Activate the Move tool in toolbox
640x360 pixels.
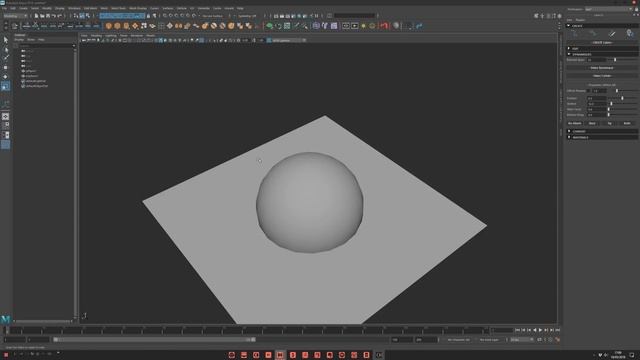click(x=5, y=67)
